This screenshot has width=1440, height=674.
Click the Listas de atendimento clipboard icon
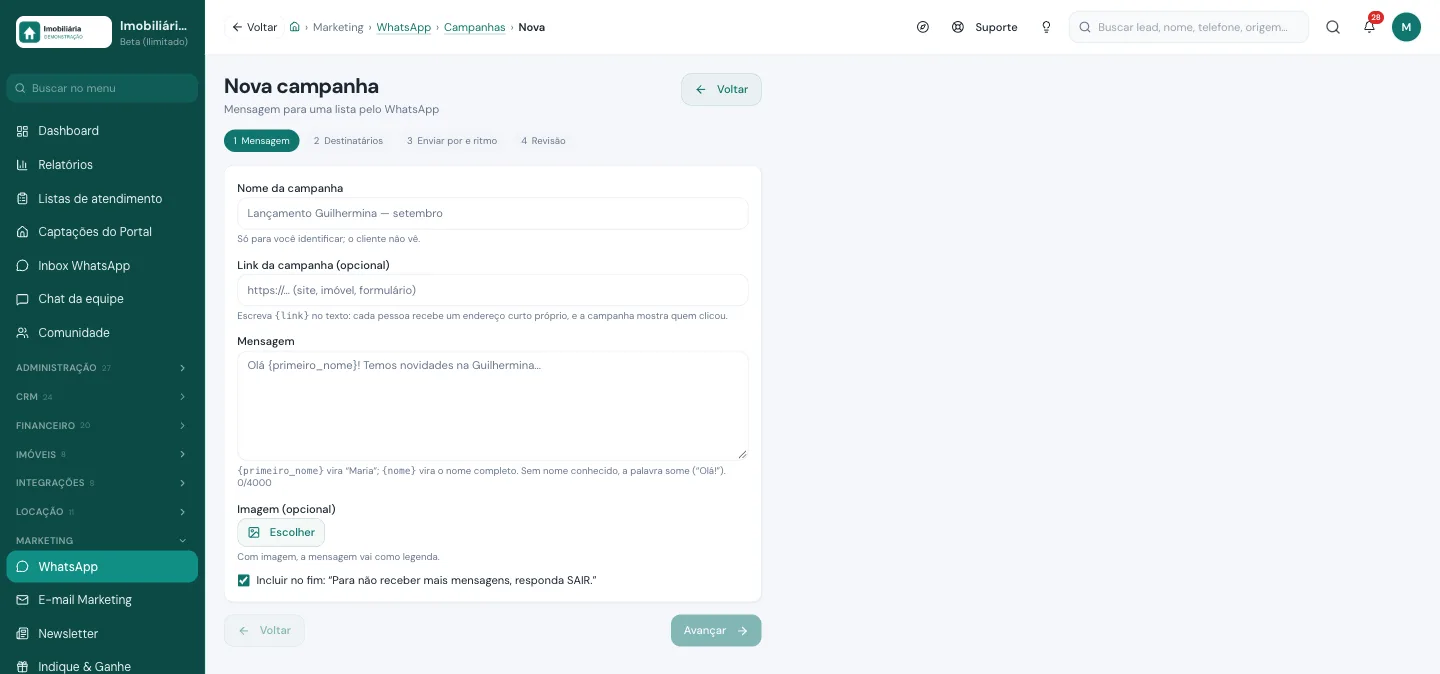23,199
